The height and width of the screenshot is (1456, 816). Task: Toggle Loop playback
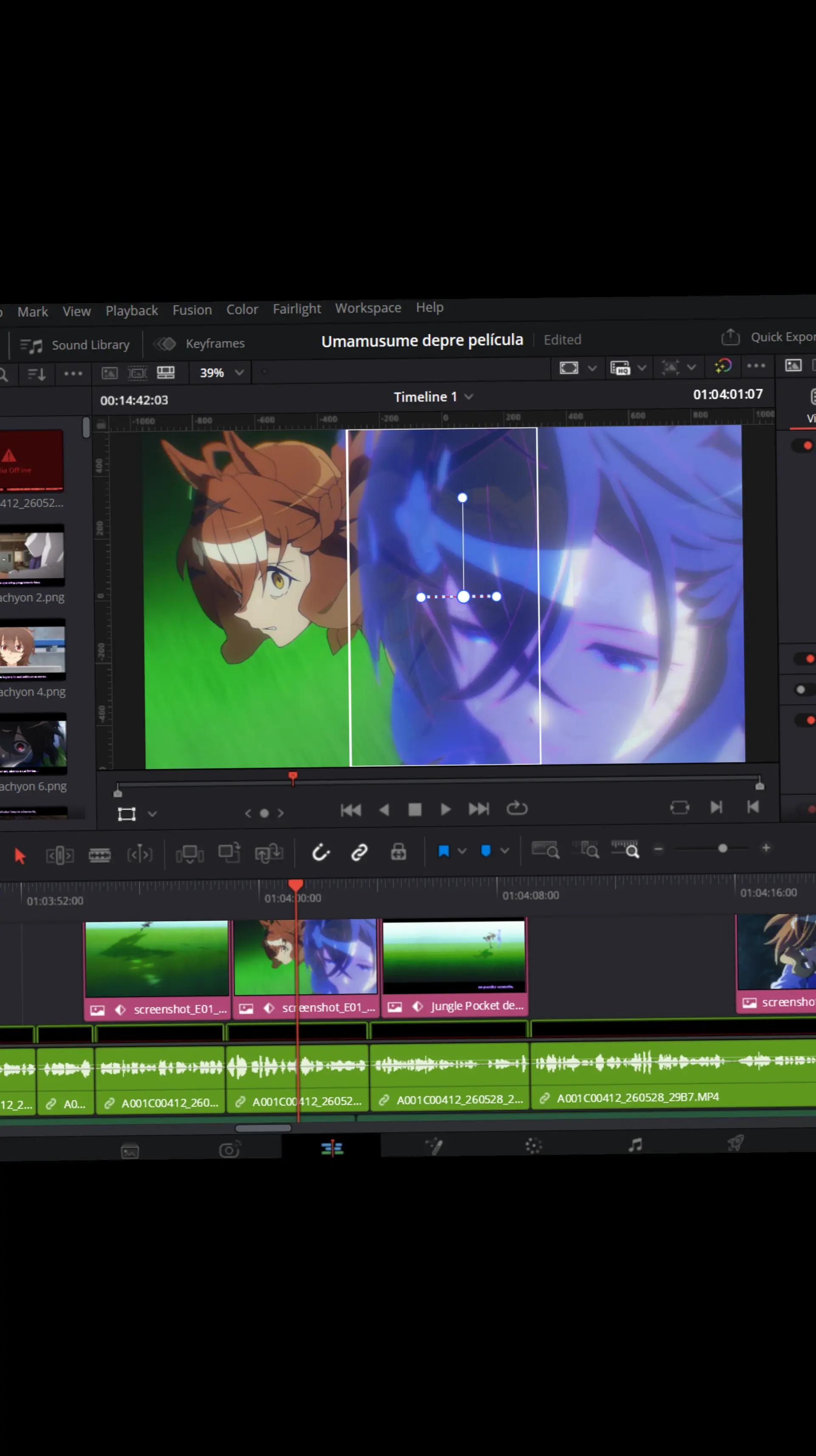[x=516, y=808]
